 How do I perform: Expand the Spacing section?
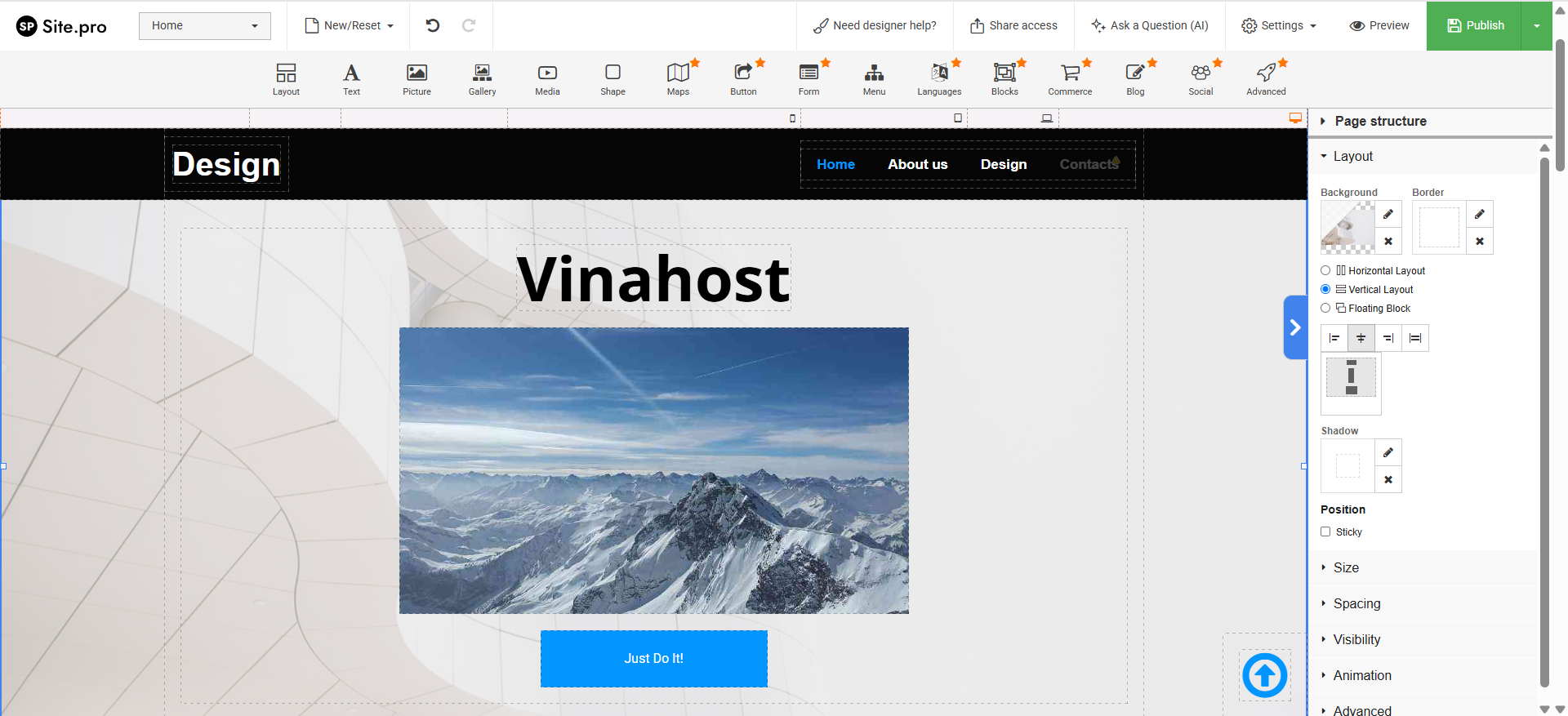[1356, 603]
